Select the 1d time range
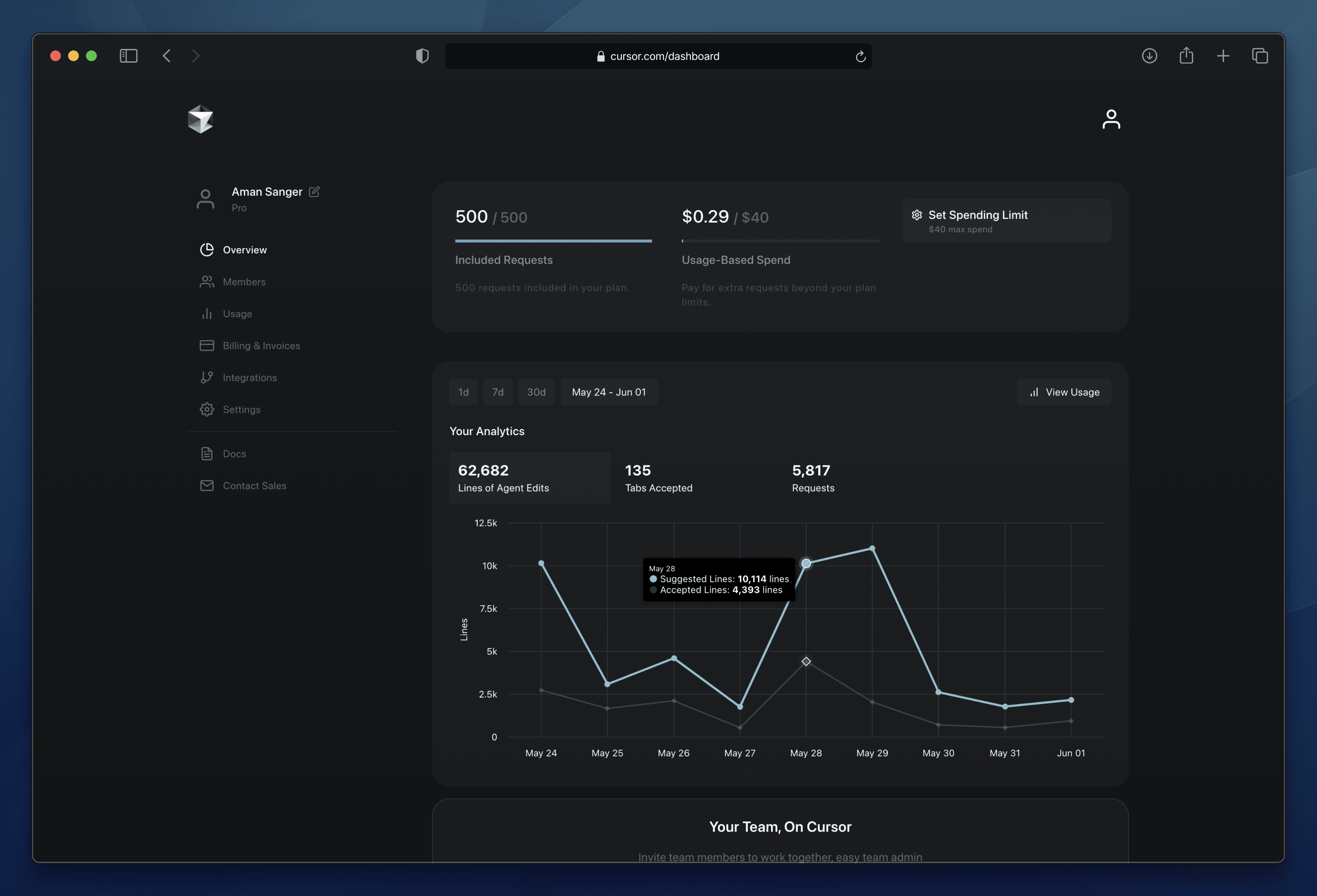The image size is (1317, 896). point(463,392)
